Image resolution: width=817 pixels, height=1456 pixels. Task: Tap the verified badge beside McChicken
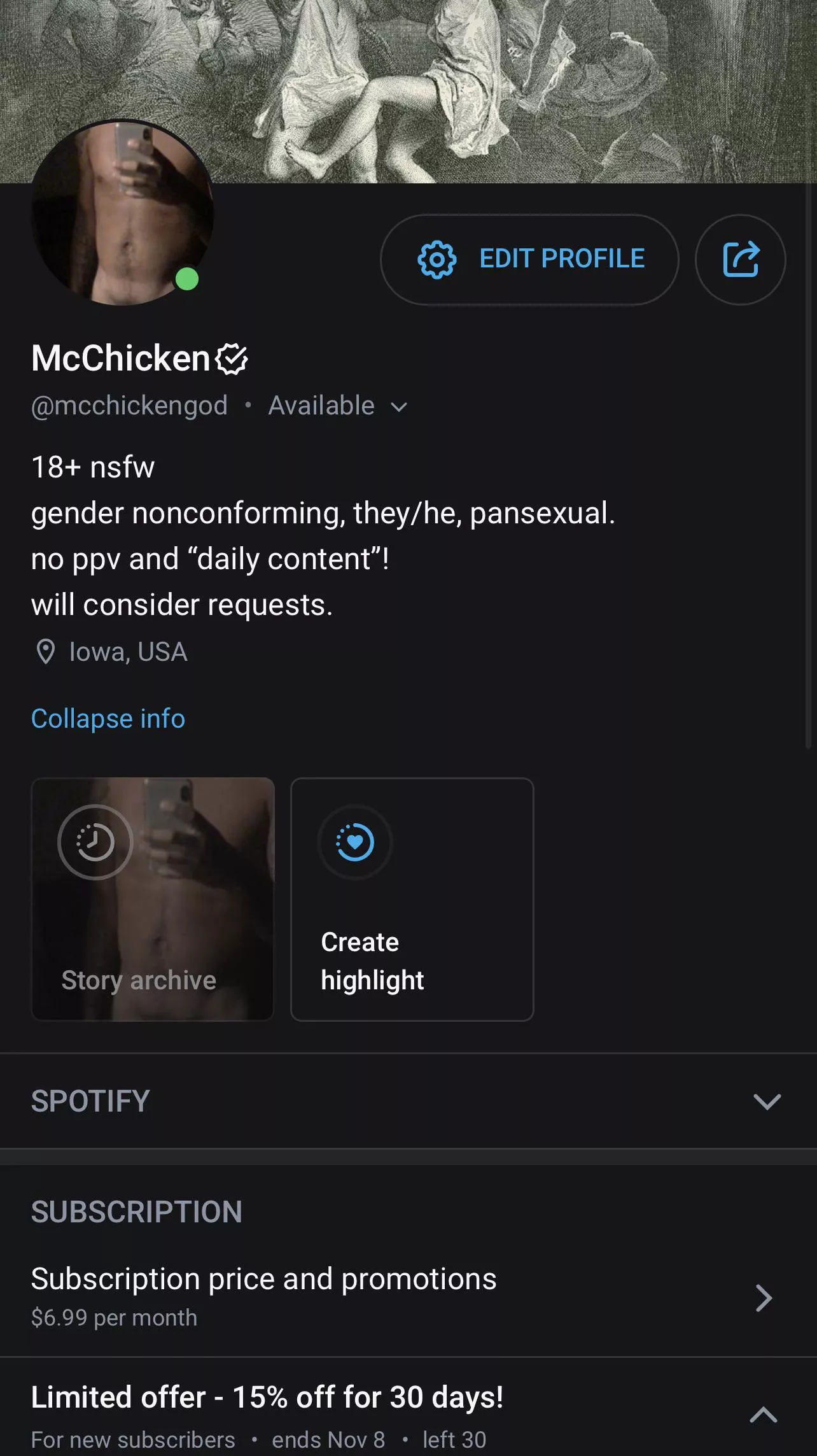(232, 359)
